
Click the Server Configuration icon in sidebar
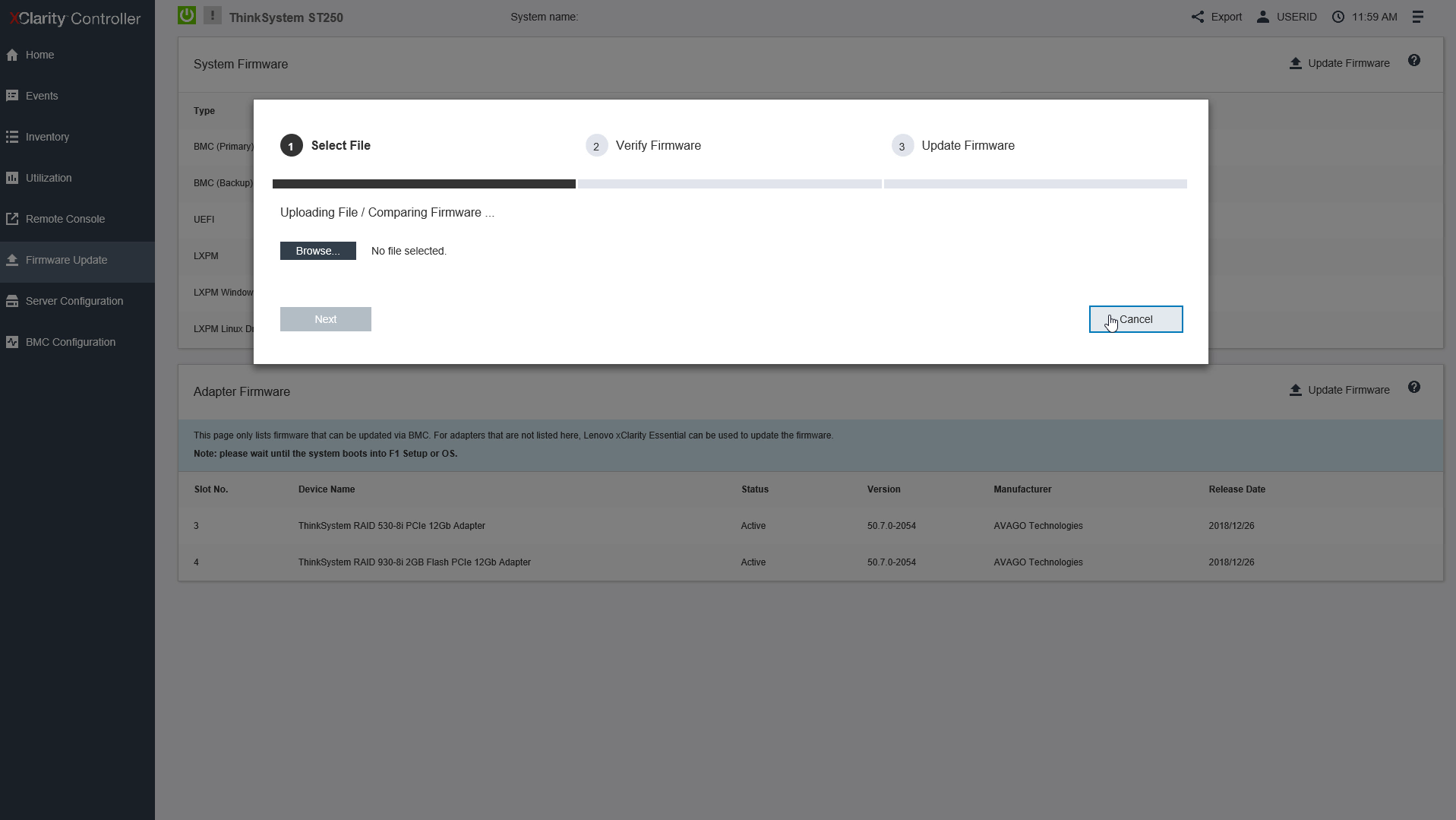[12, 301]
